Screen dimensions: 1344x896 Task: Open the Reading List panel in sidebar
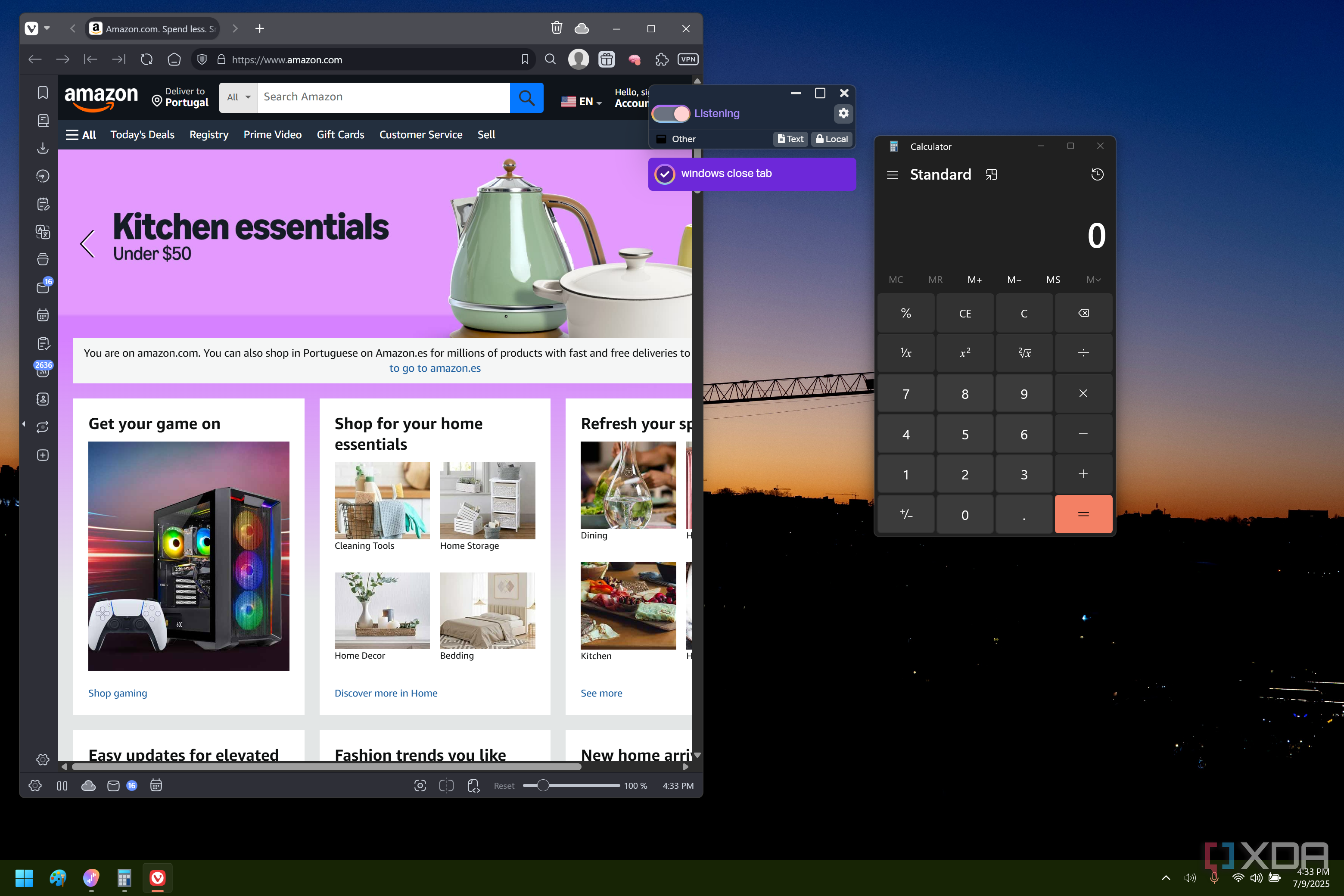tap(43, 121)
